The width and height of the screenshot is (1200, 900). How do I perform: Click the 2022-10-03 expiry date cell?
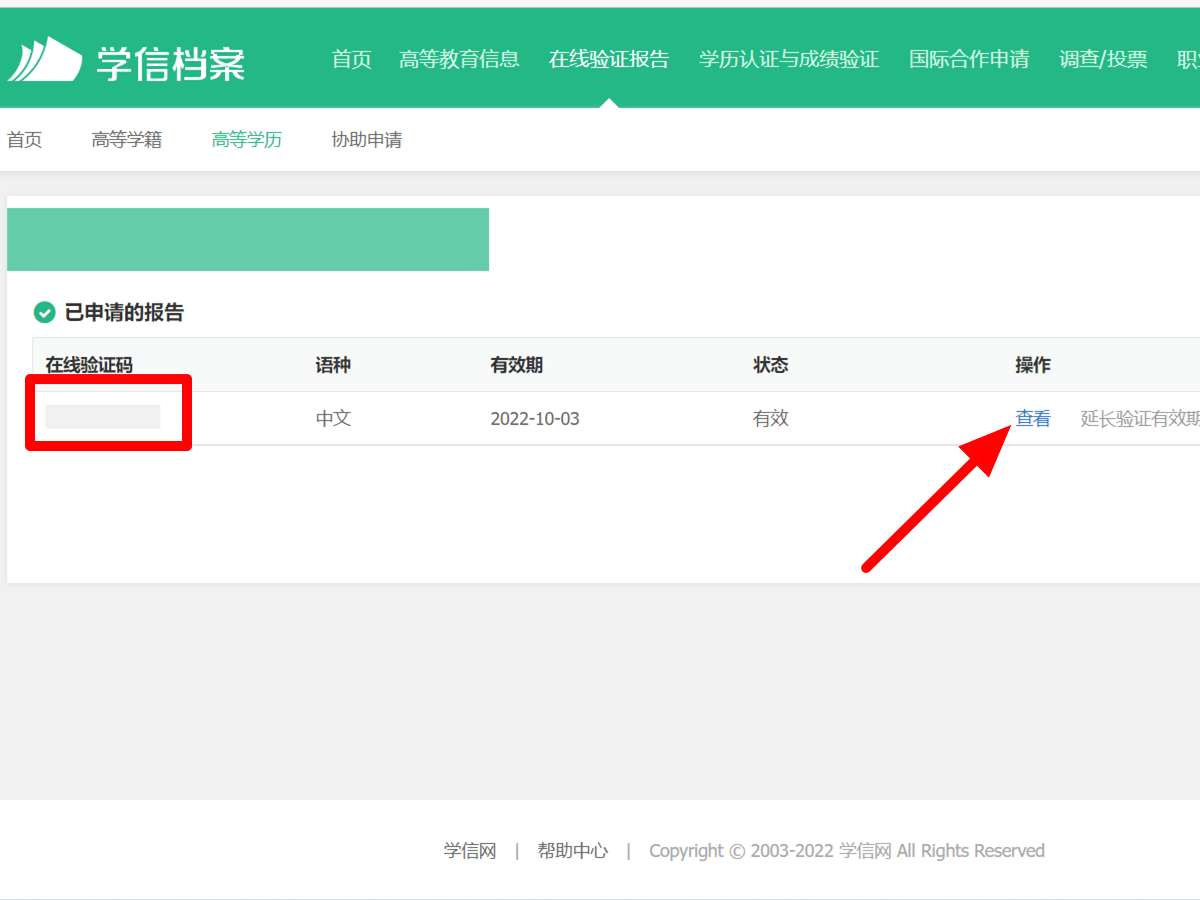click(535, 418)
